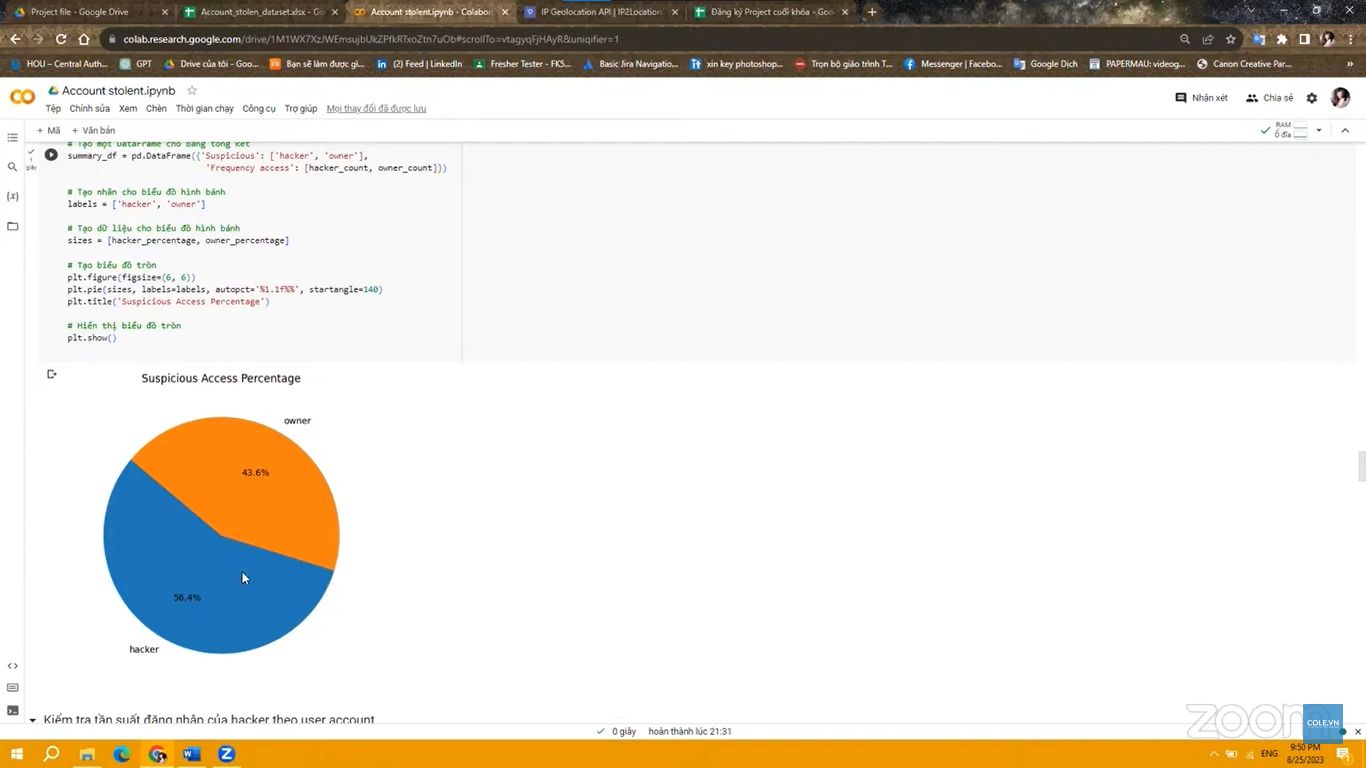Go back in browser history

pyautogui.click(x=15, y=39)
